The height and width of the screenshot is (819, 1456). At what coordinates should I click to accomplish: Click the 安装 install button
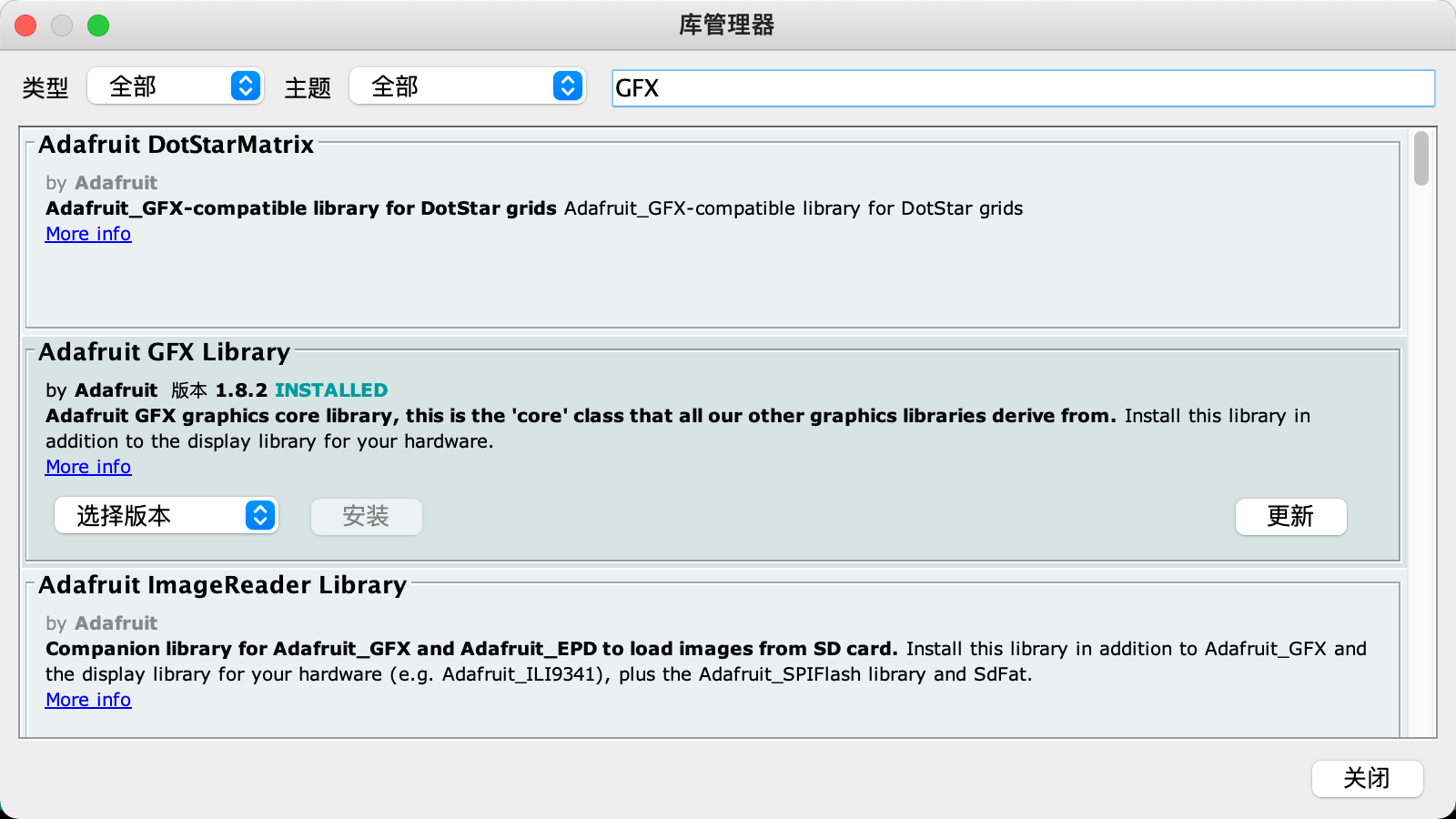[366, 517]
